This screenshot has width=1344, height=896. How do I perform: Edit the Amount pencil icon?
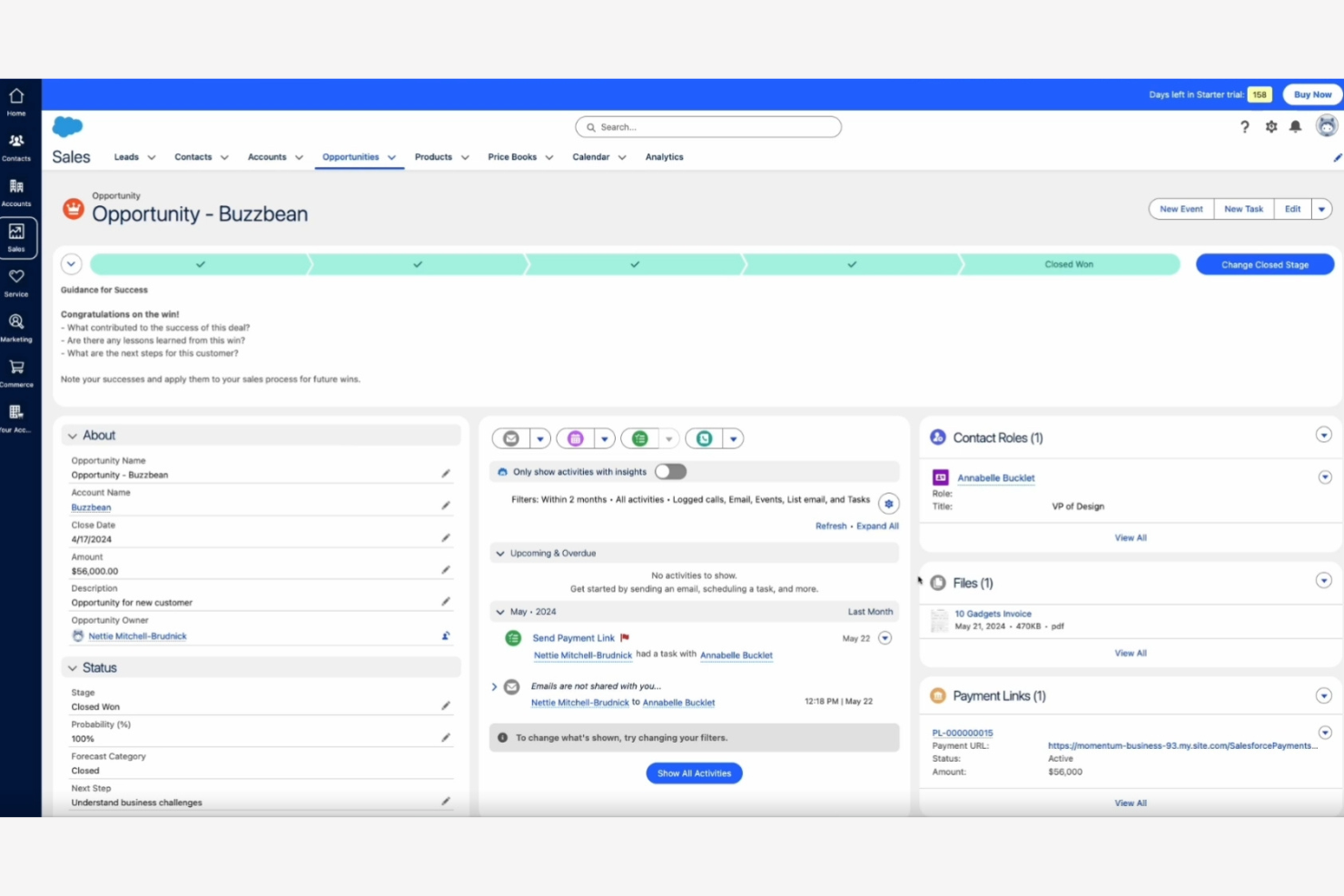click(446, 570)
